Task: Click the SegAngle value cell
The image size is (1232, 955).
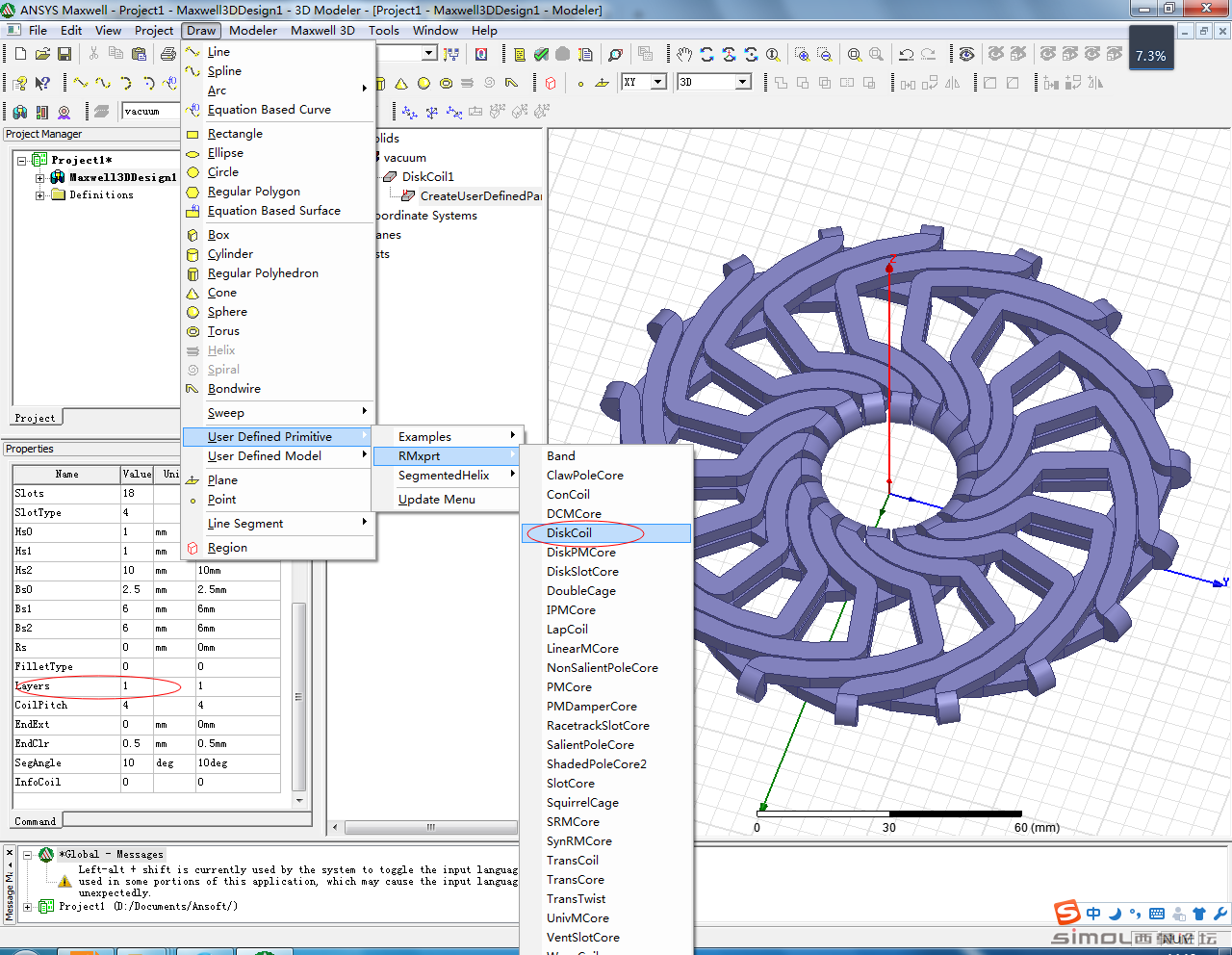Action: pyautogui.click(x=139, y=762)
